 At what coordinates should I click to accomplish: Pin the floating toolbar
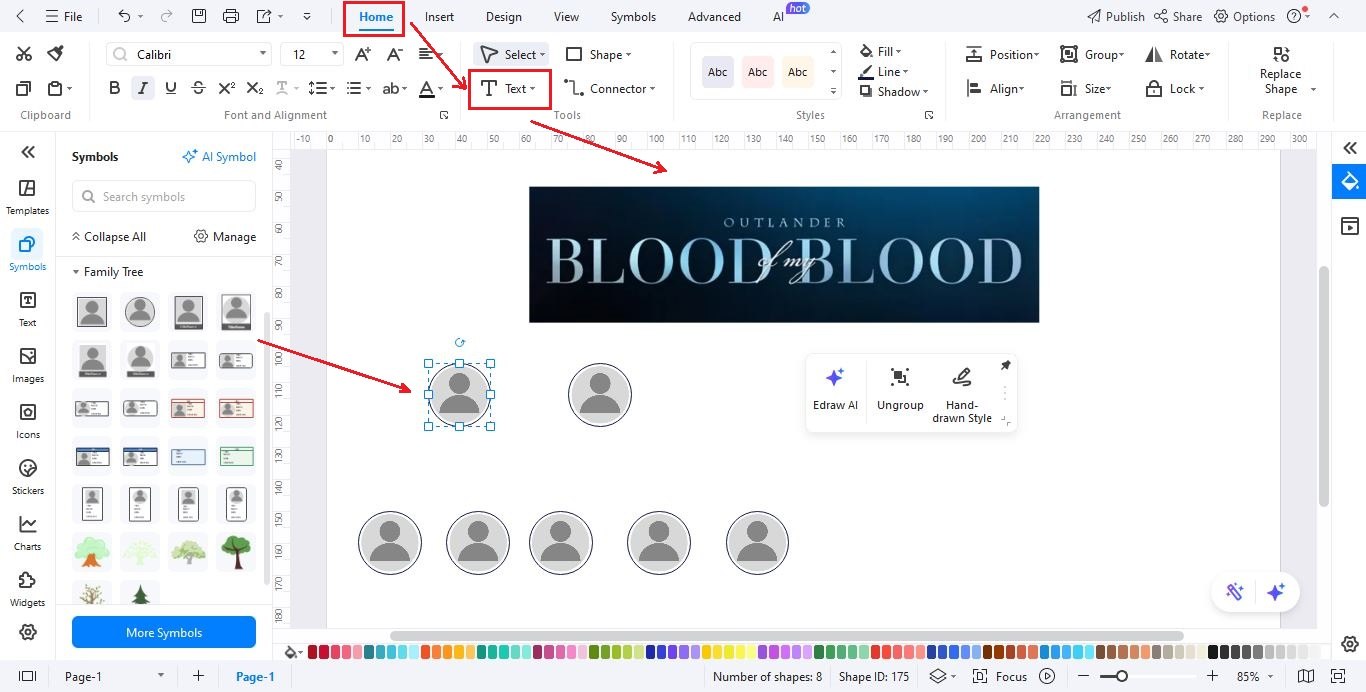tap(1005, 366)
